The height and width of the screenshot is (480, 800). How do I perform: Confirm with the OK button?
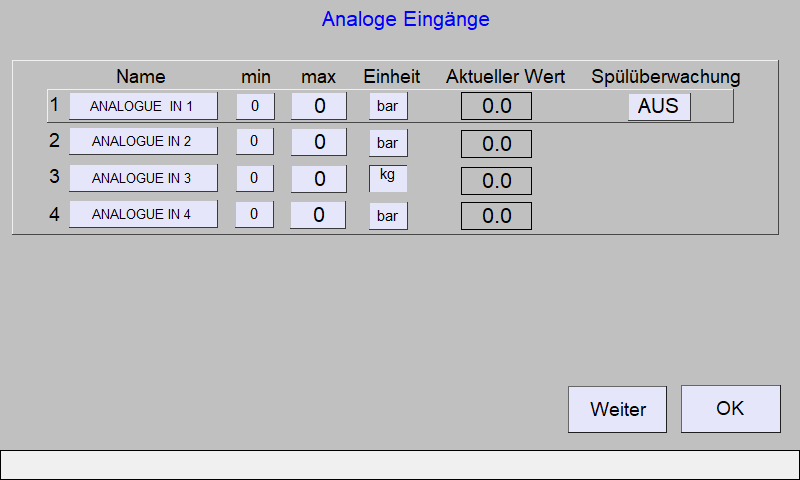[731, 409]
